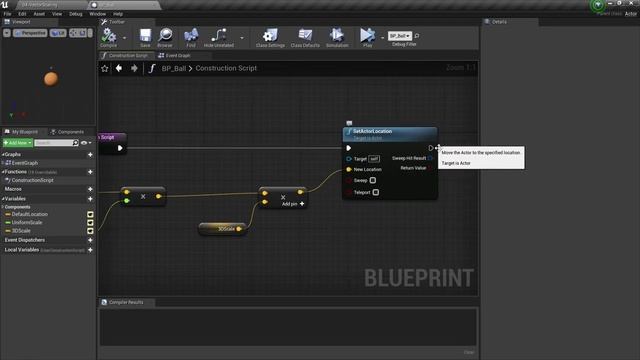Viewport: 640px width, 360px height.
Task: Click debug filter magnifier icon
Action: [x=417, y=36]
